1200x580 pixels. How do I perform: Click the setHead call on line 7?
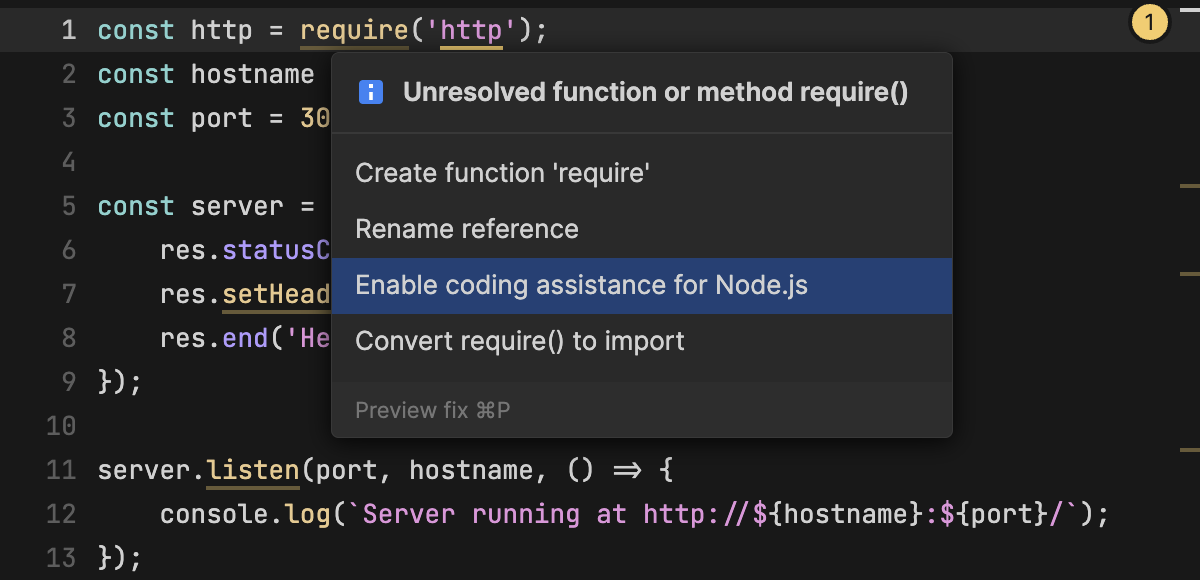278,294
